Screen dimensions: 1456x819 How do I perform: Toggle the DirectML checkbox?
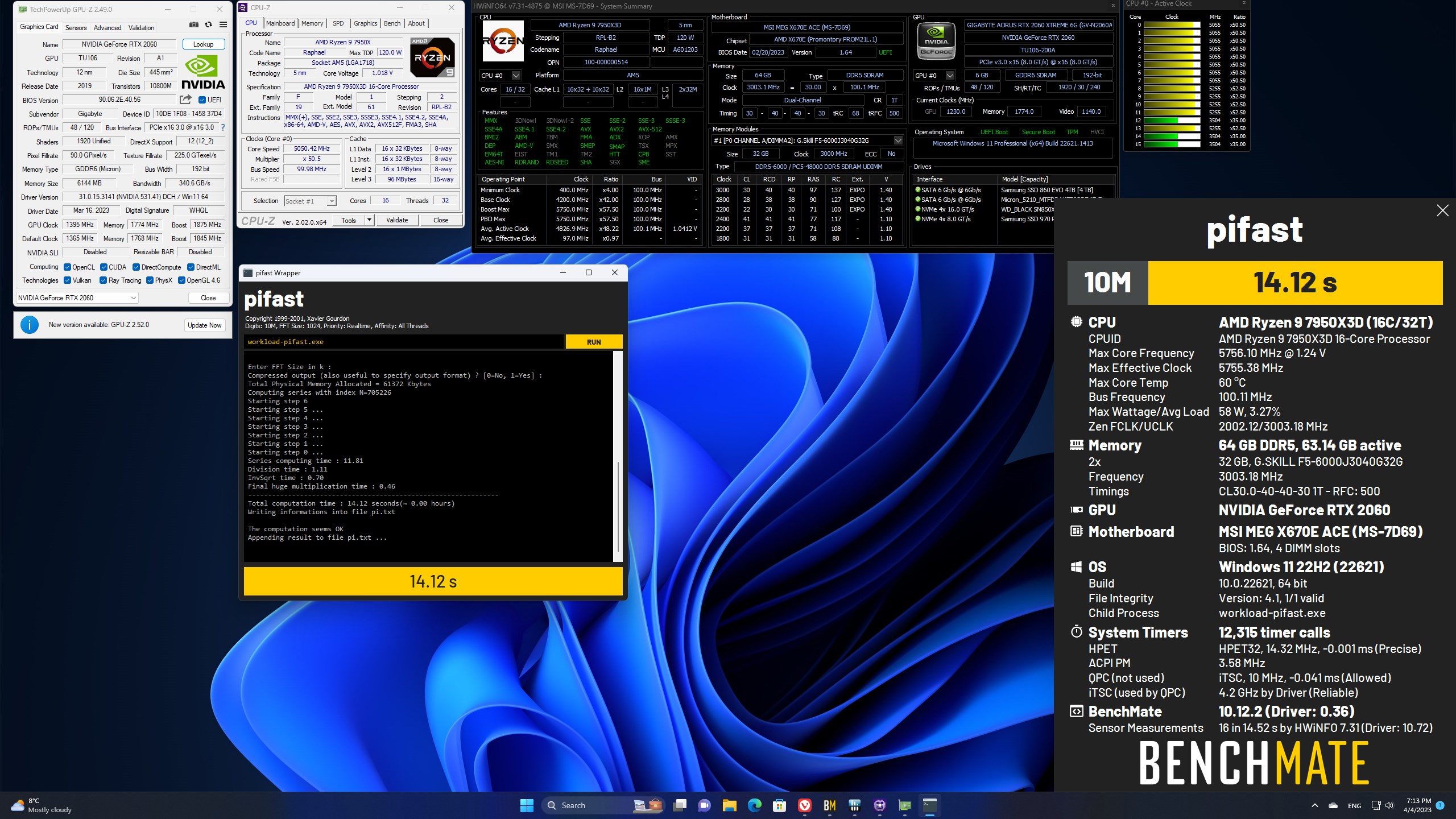click(191, 267)
